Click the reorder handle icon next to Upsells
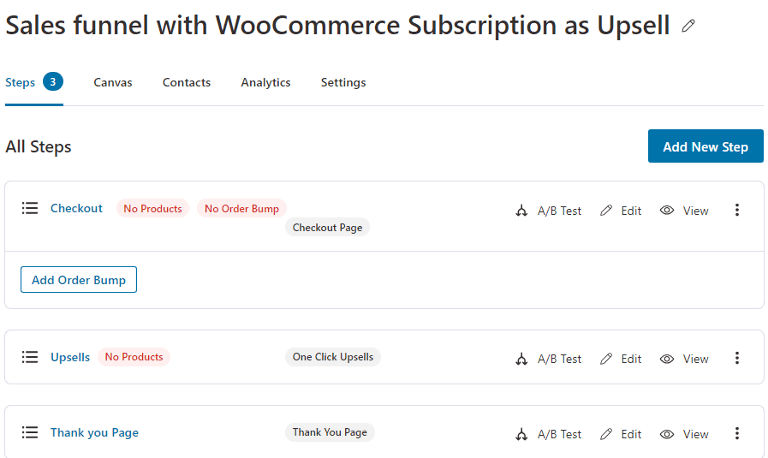Image resolution: width=768 pixels, height=458 pixels. tap(30, 357)
